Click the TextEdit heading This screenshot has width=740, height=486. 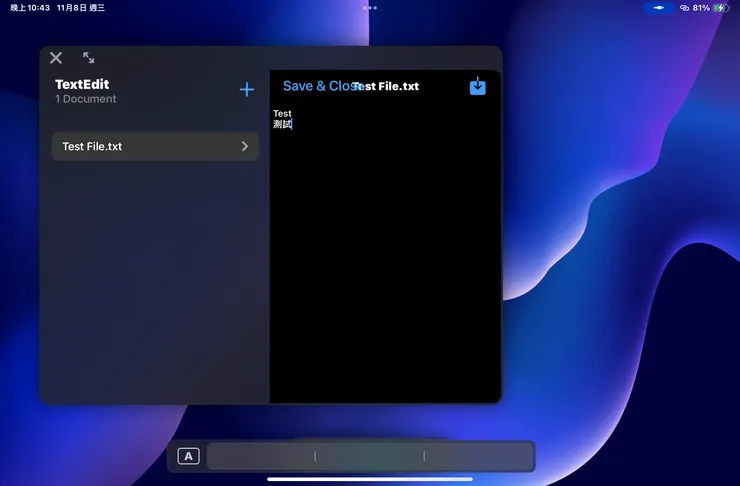coord(82,84)
